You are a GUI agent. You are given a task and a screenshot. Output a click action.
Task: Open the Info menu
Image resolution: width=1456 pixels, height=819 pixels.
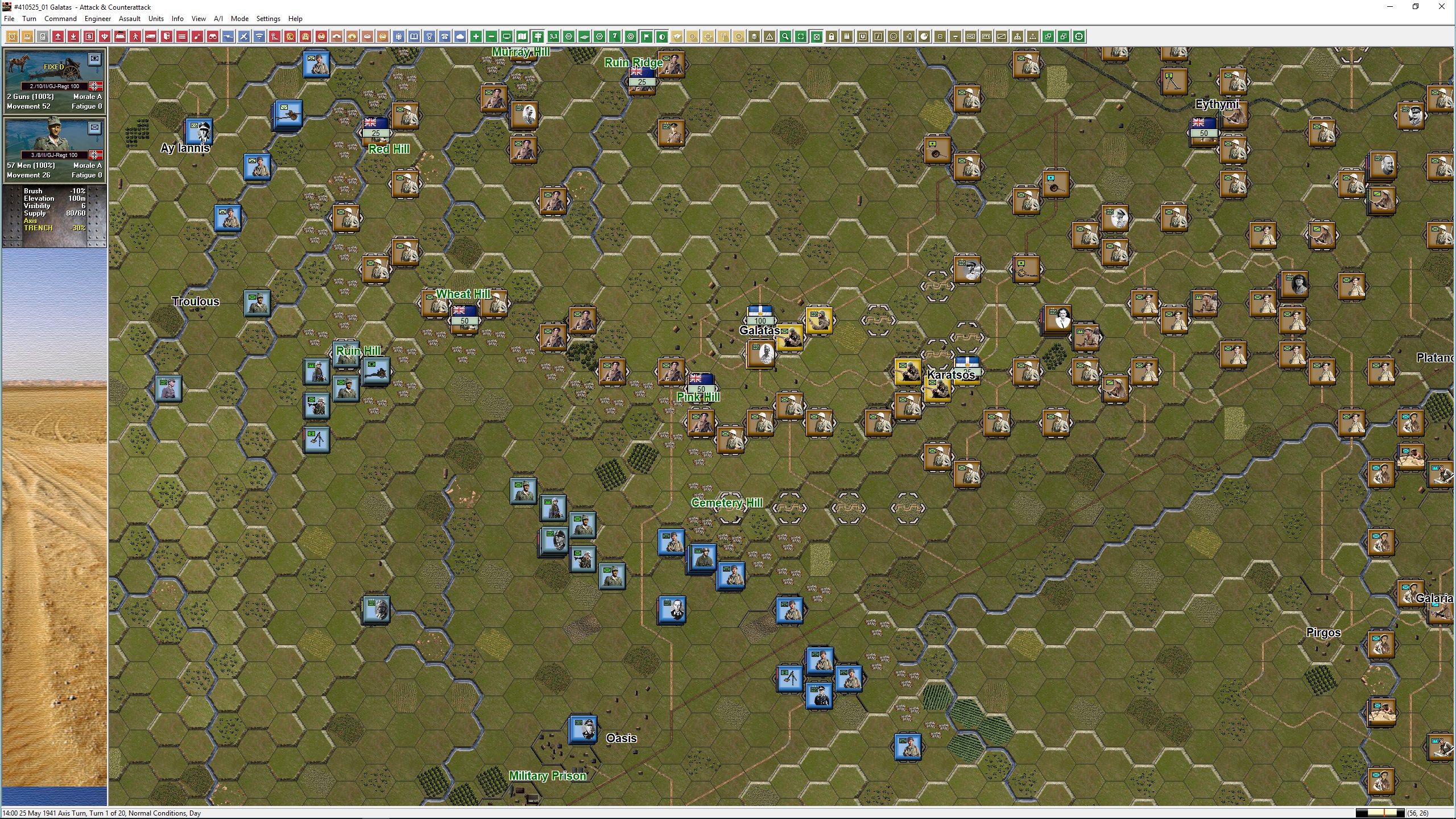click(x=177, y=19)
